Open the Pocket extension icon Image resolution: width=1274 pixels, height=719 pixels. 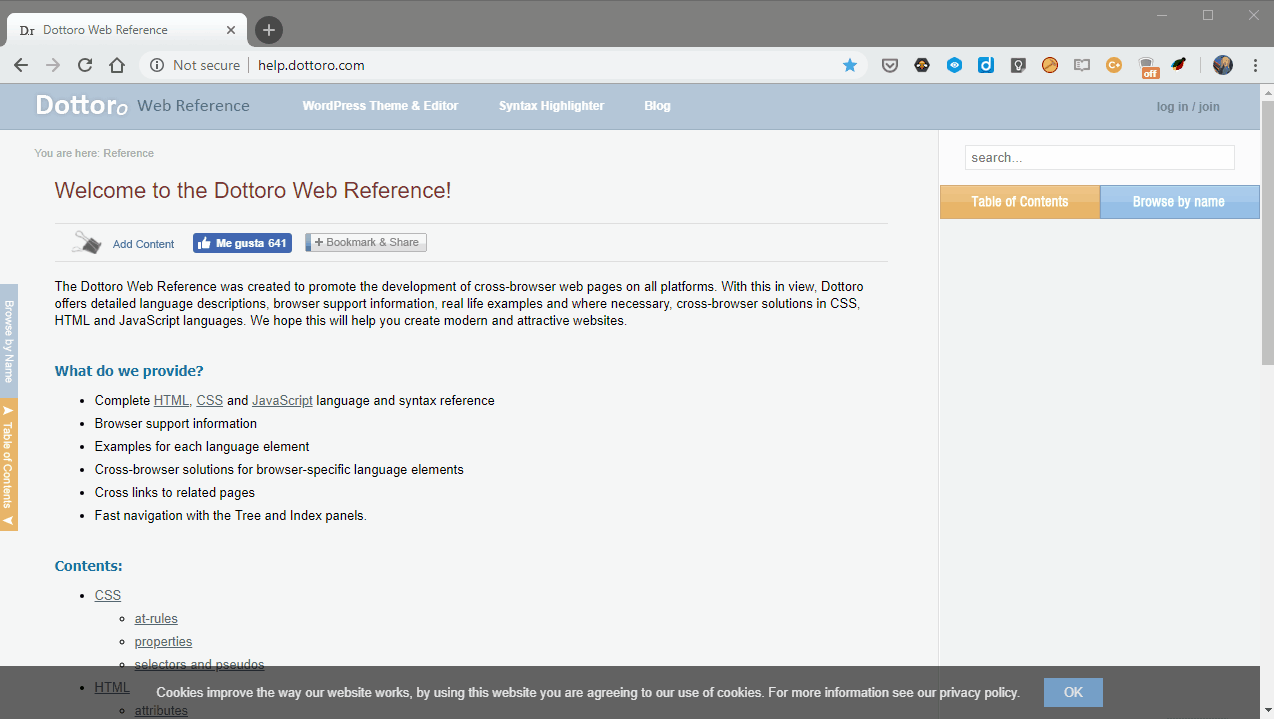point(889,65)
